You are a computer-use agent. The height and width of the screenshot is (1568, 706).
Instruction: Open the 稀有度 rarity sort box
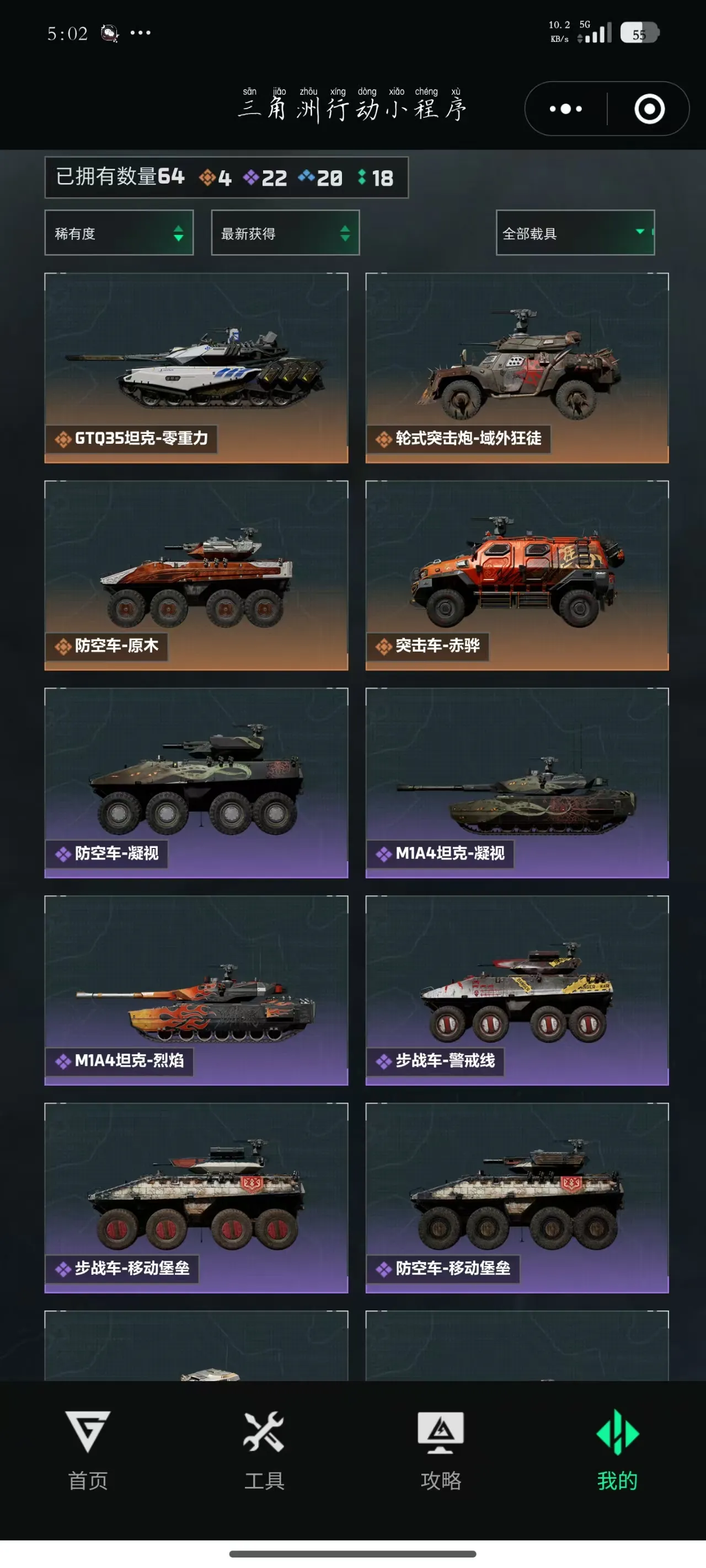119,233
